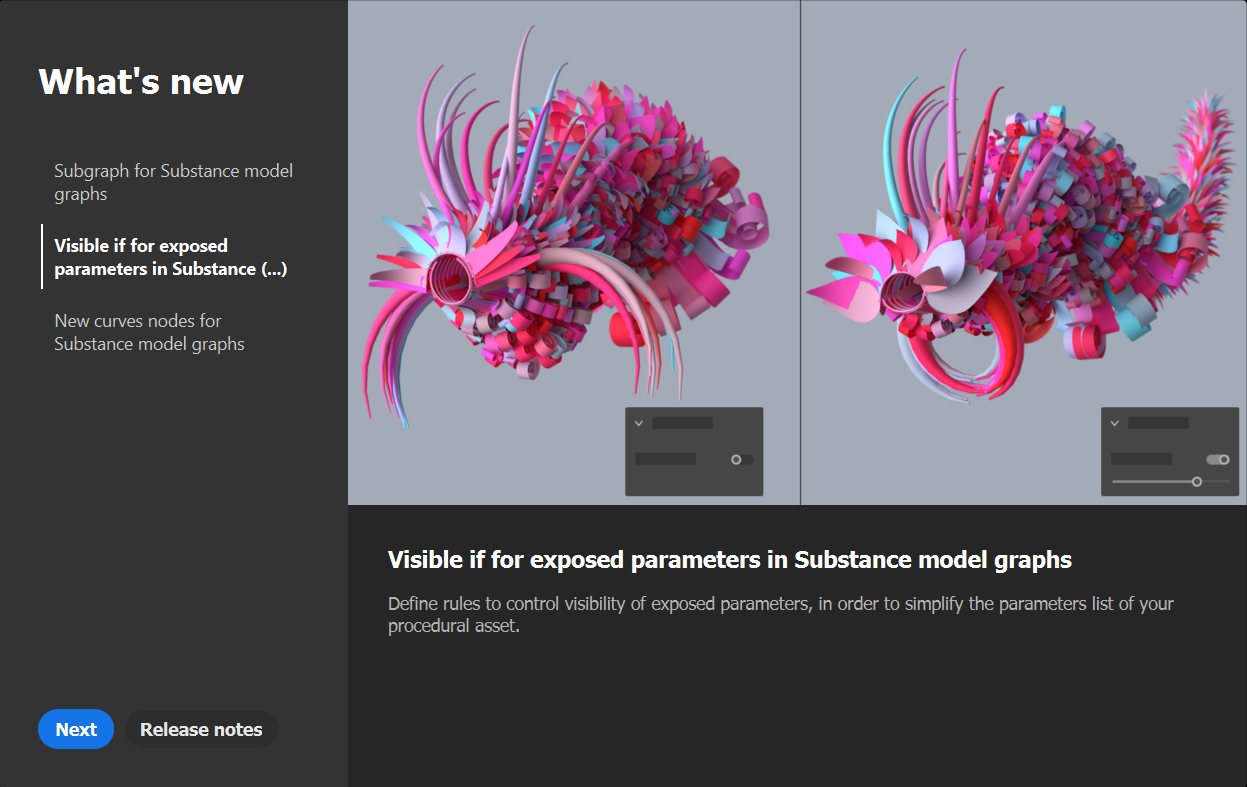Click the "Define rules to control visibility" description

781,616
